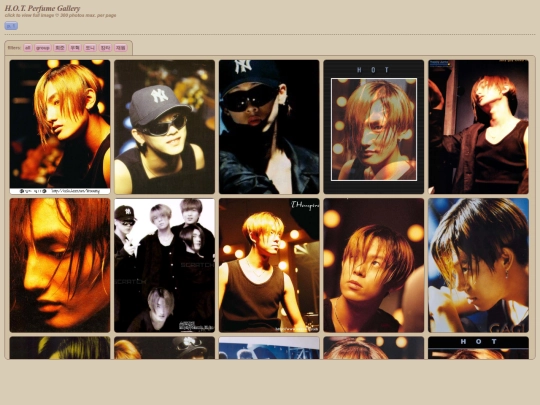The width and height of the screenshot is (540, 405).
Task: Open photo of man leaning back in black tank top
Action: [x=478, y=127]
